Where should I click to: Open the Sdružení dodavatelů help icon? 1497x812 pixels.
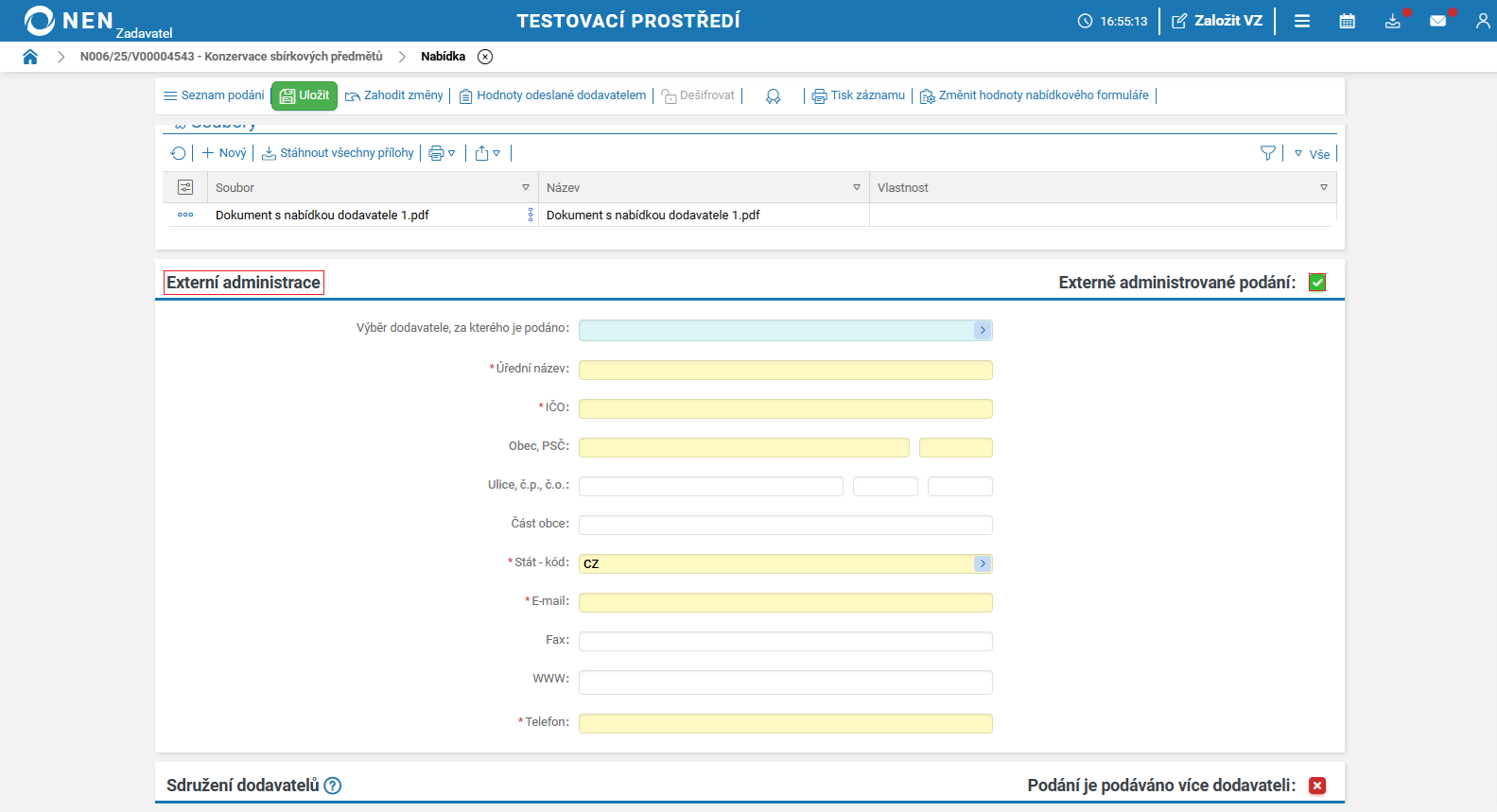[x=333, y=786]
